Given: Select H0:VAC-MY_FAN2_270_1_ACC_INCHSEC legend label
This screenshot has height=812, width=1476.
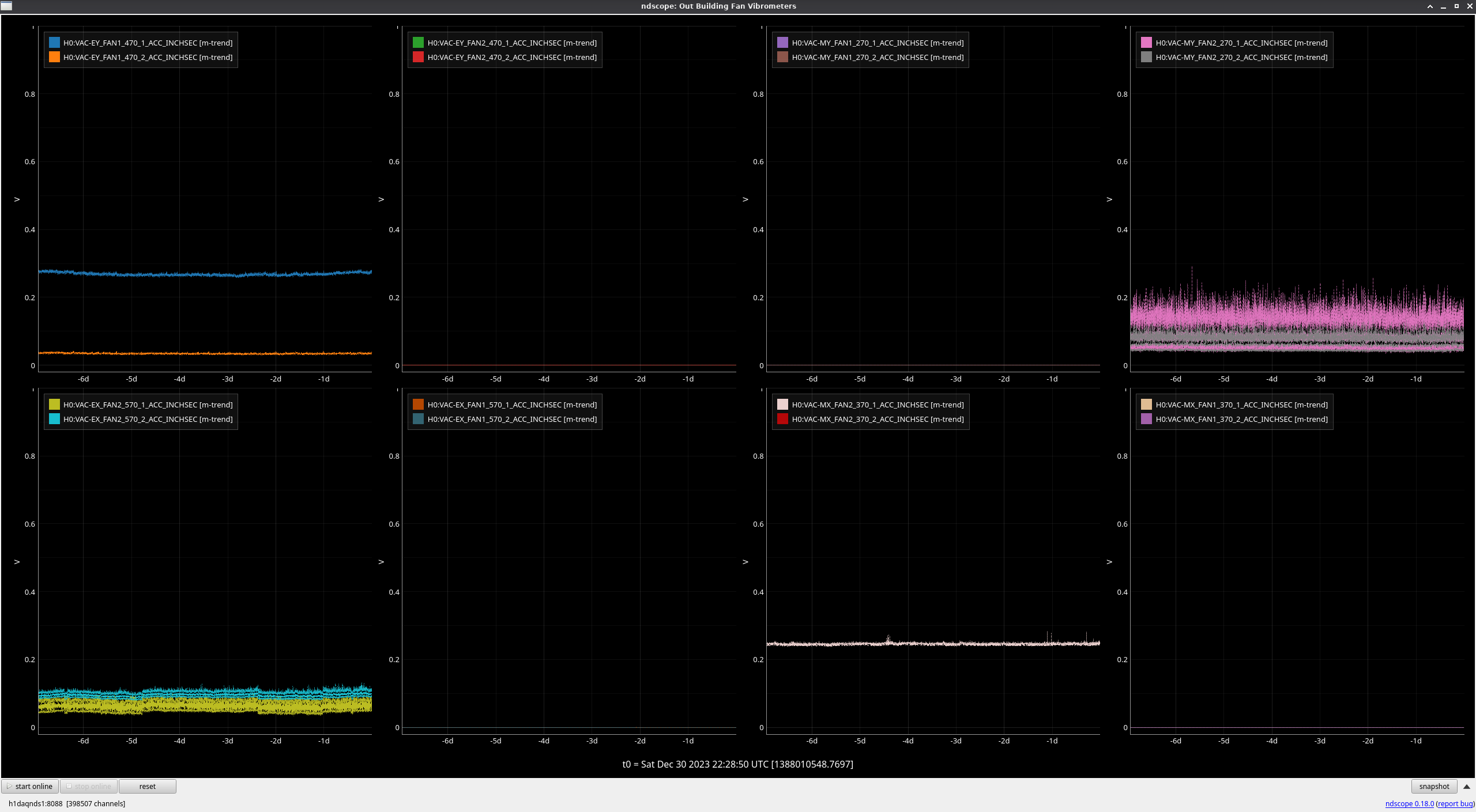Looking at the screenshot, I should (1241, 43).
